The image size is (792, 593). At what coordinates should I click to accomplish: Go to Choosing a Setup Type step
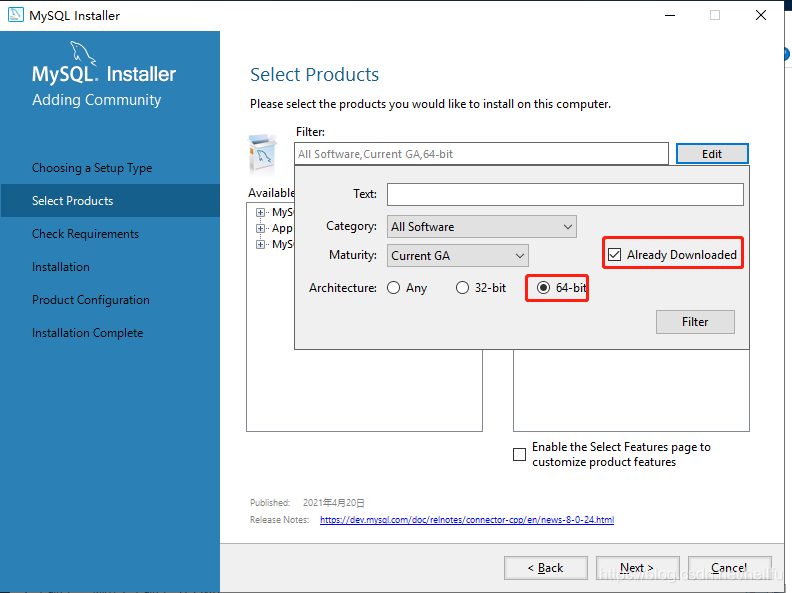click(92, 168)
